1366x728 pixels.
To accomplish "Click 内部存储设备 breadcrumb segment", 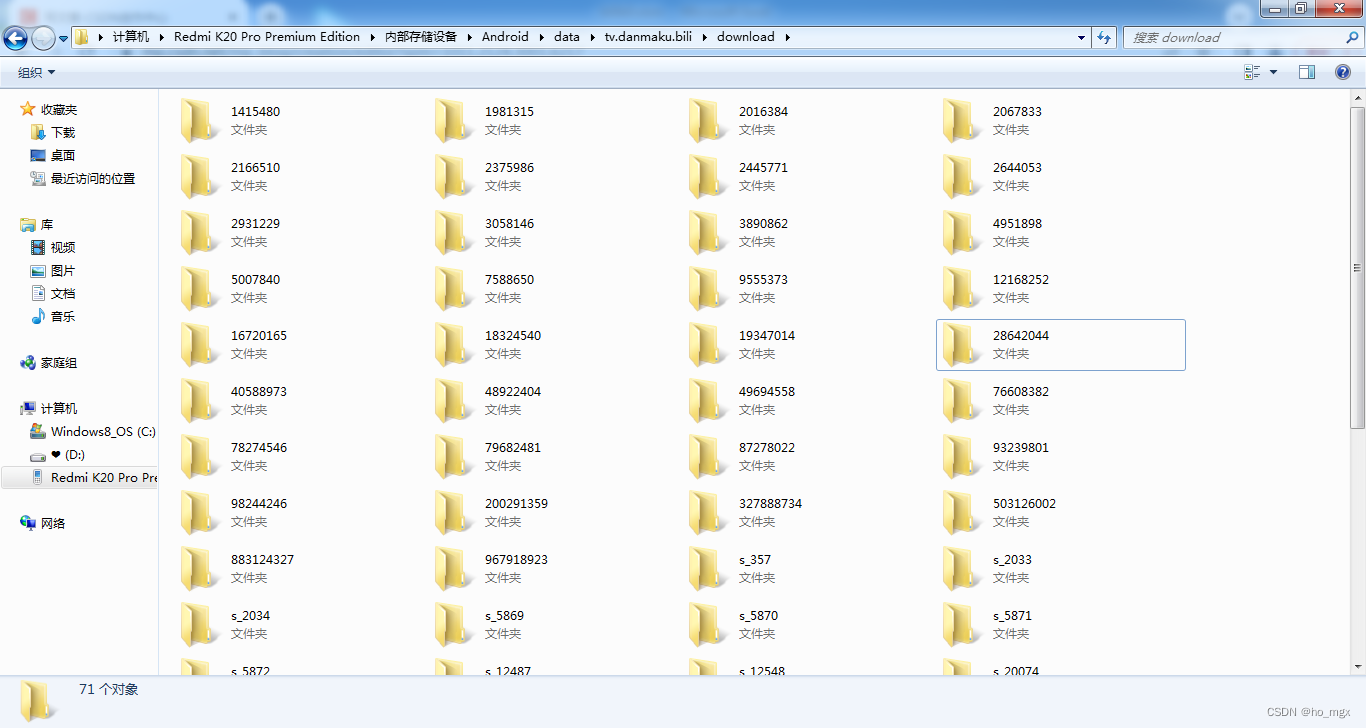I will [421, 37].
